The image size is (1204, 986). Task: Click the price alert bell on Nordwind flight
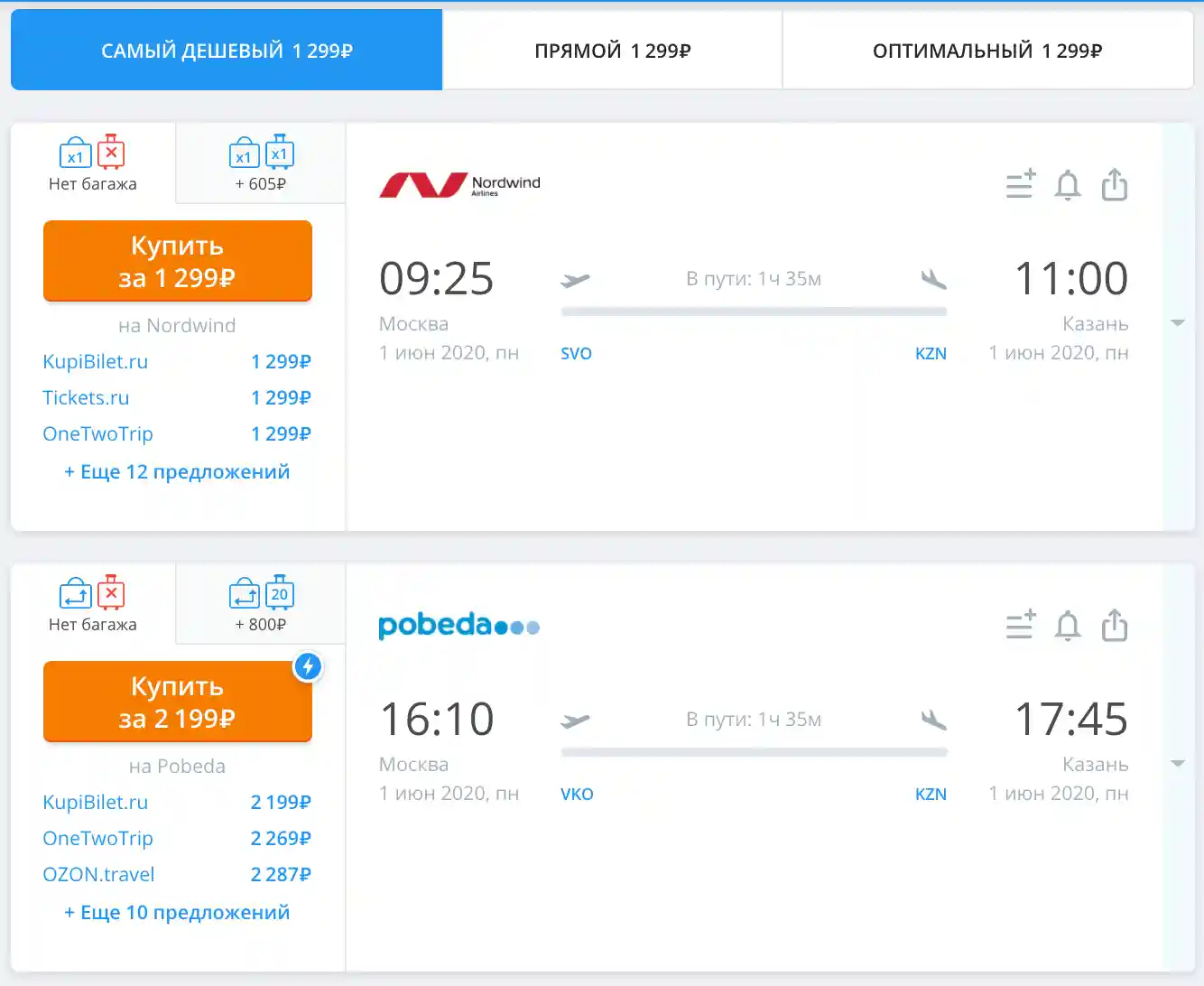pos(1068,185)
